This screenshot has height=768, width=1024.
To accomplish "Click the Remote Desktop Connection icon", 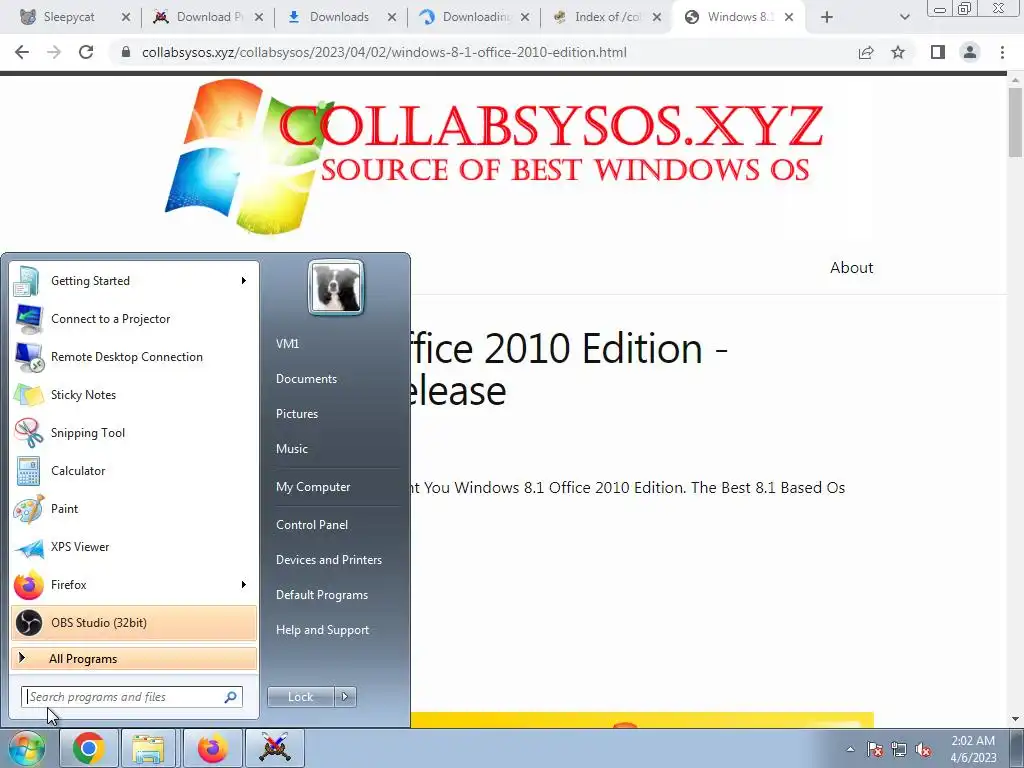I will click(28, 357).
